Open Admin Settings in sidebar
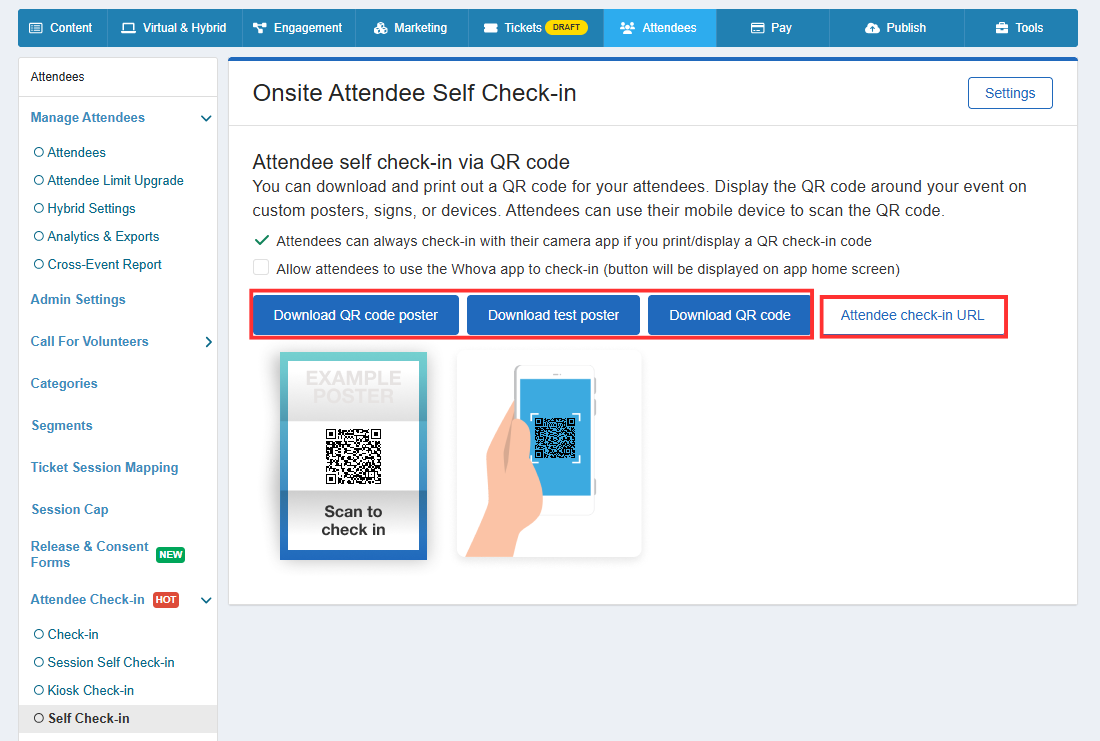Viewport: 1100px width, 741px height. 78,300
